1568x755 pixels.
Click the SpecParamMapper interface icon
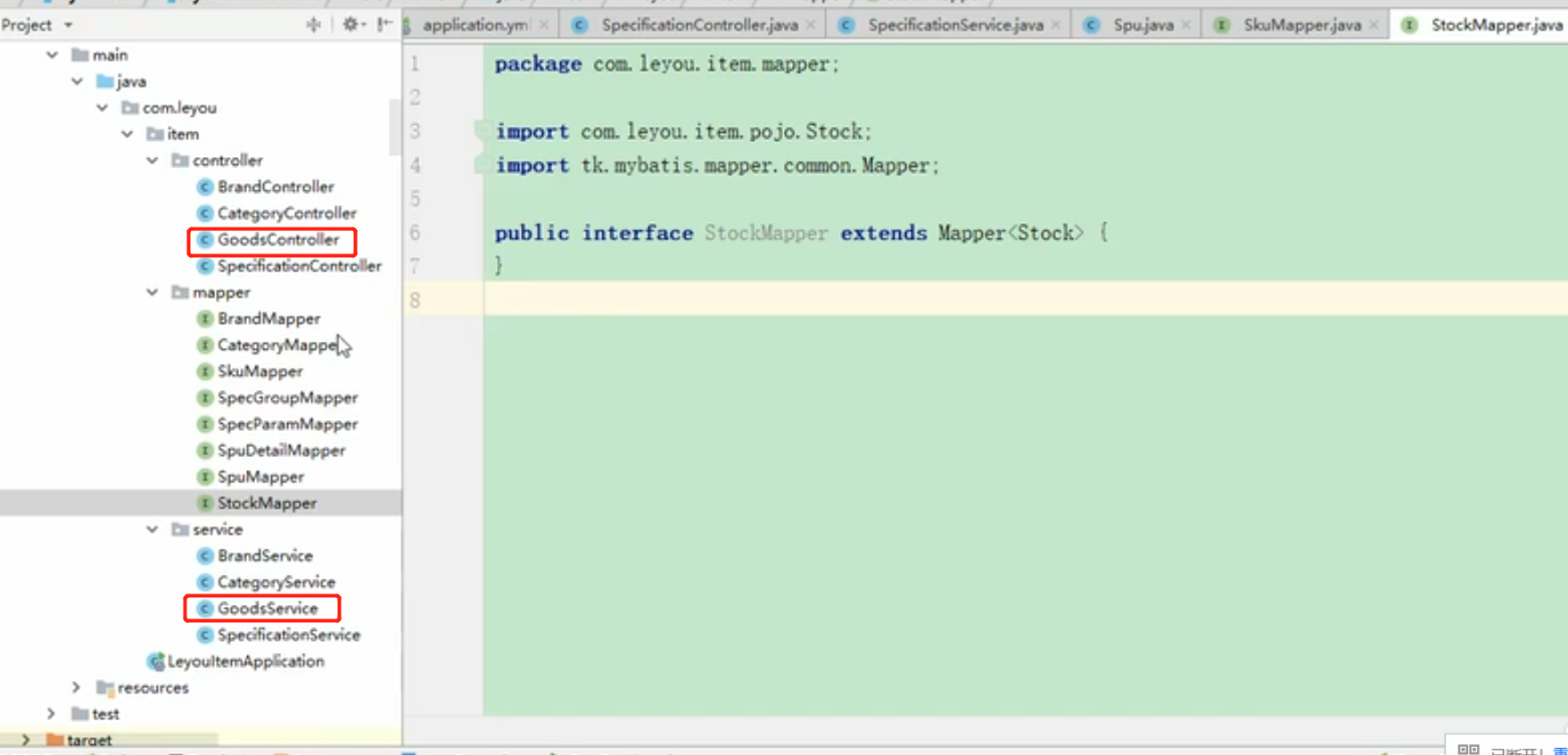205,424
